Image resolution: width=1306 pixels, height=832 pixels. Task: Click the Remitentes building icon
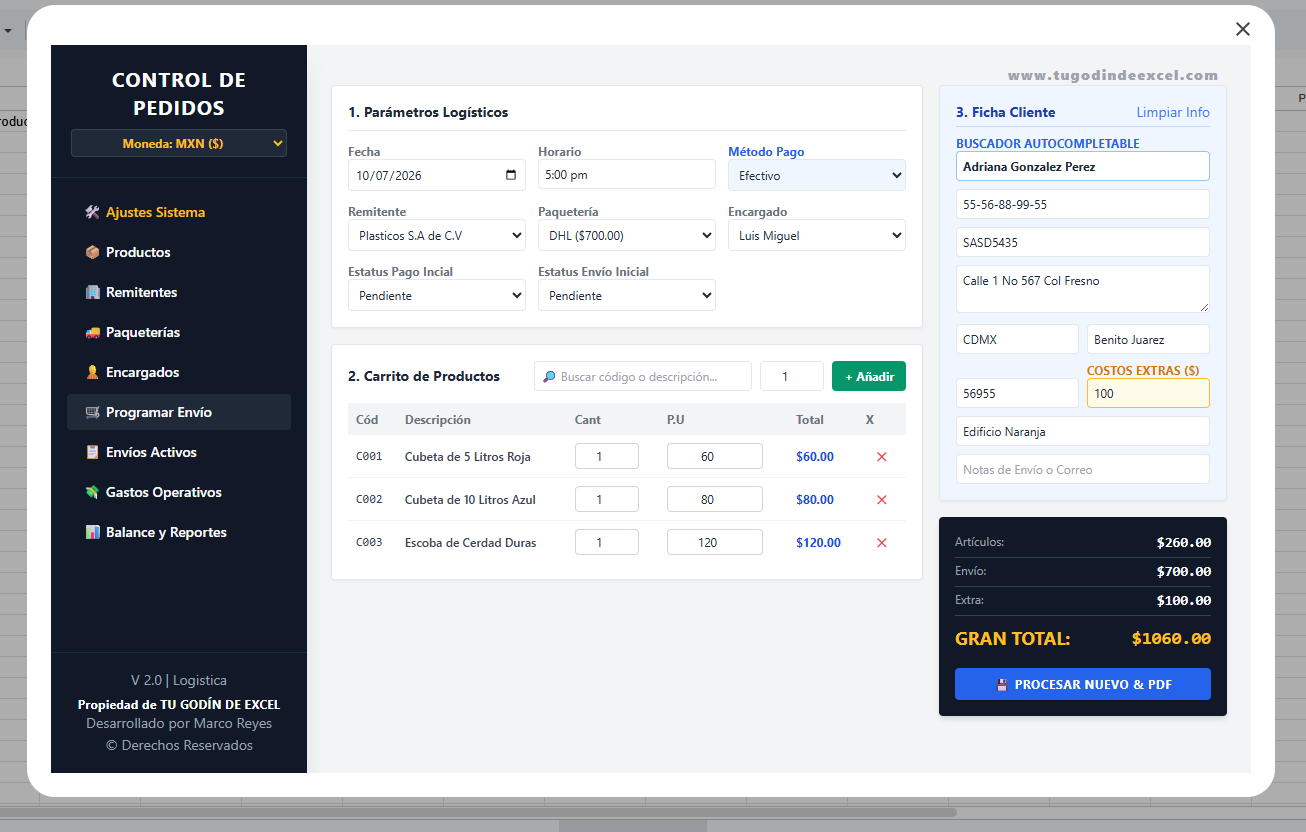92,292
